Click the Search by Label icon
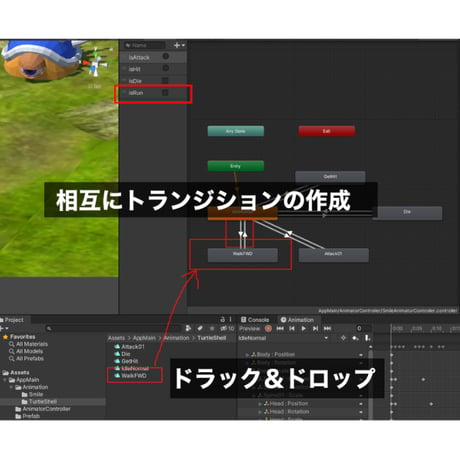Screen dimensions: 460x460 (x=200, y=328)
